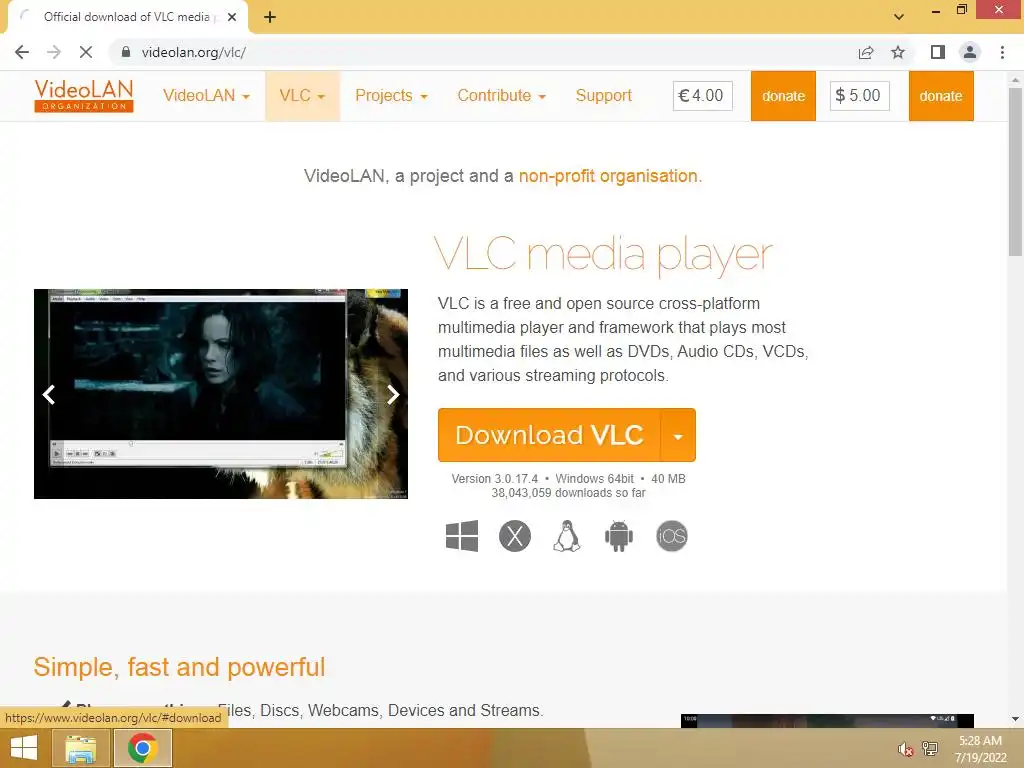1024x768 pixels.
Task: Toggle Chrome side panel icon
Action: point(938,52)
